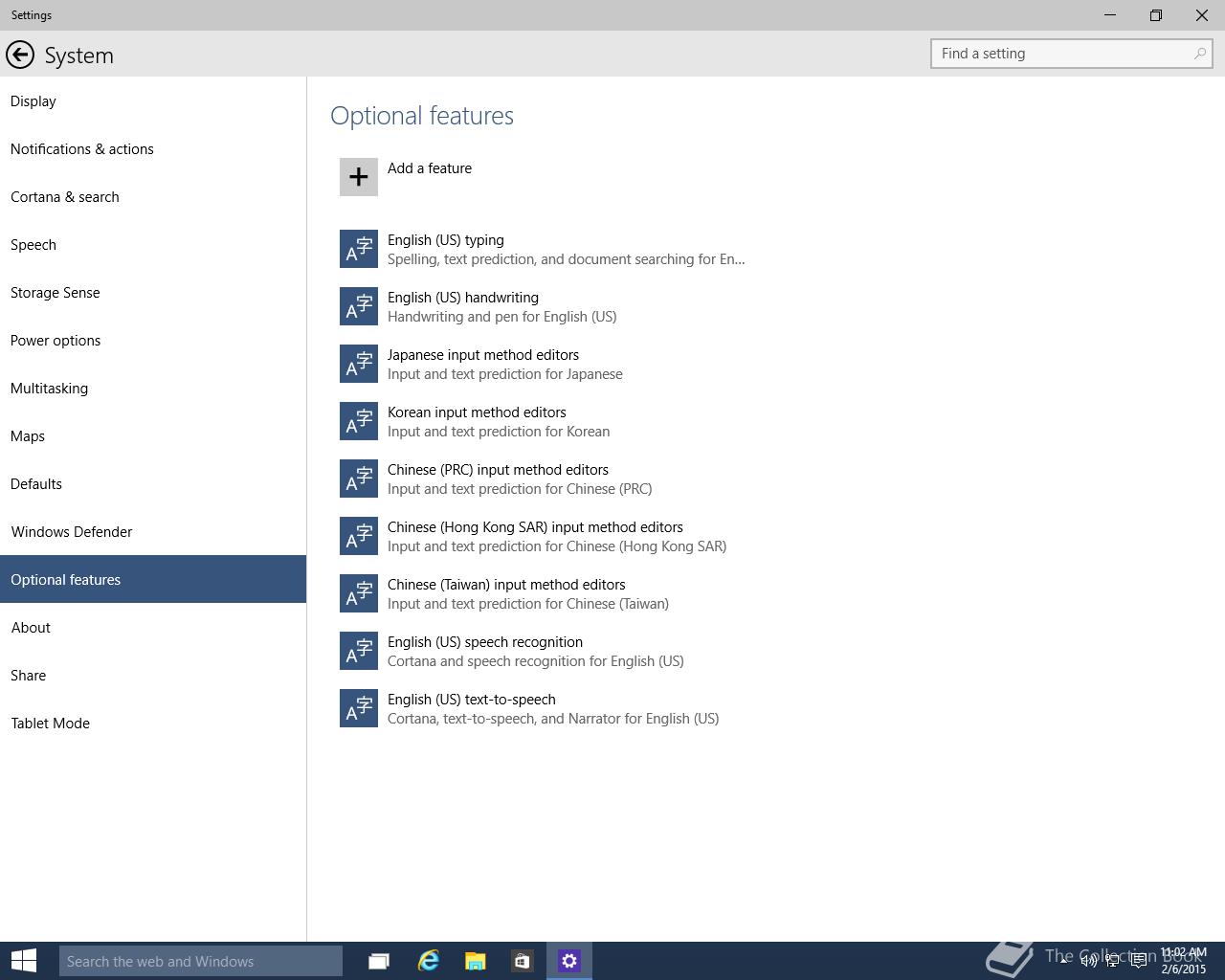Open Tablet Mode settings
Screen dimensions: 1225x980
[153, 723]
